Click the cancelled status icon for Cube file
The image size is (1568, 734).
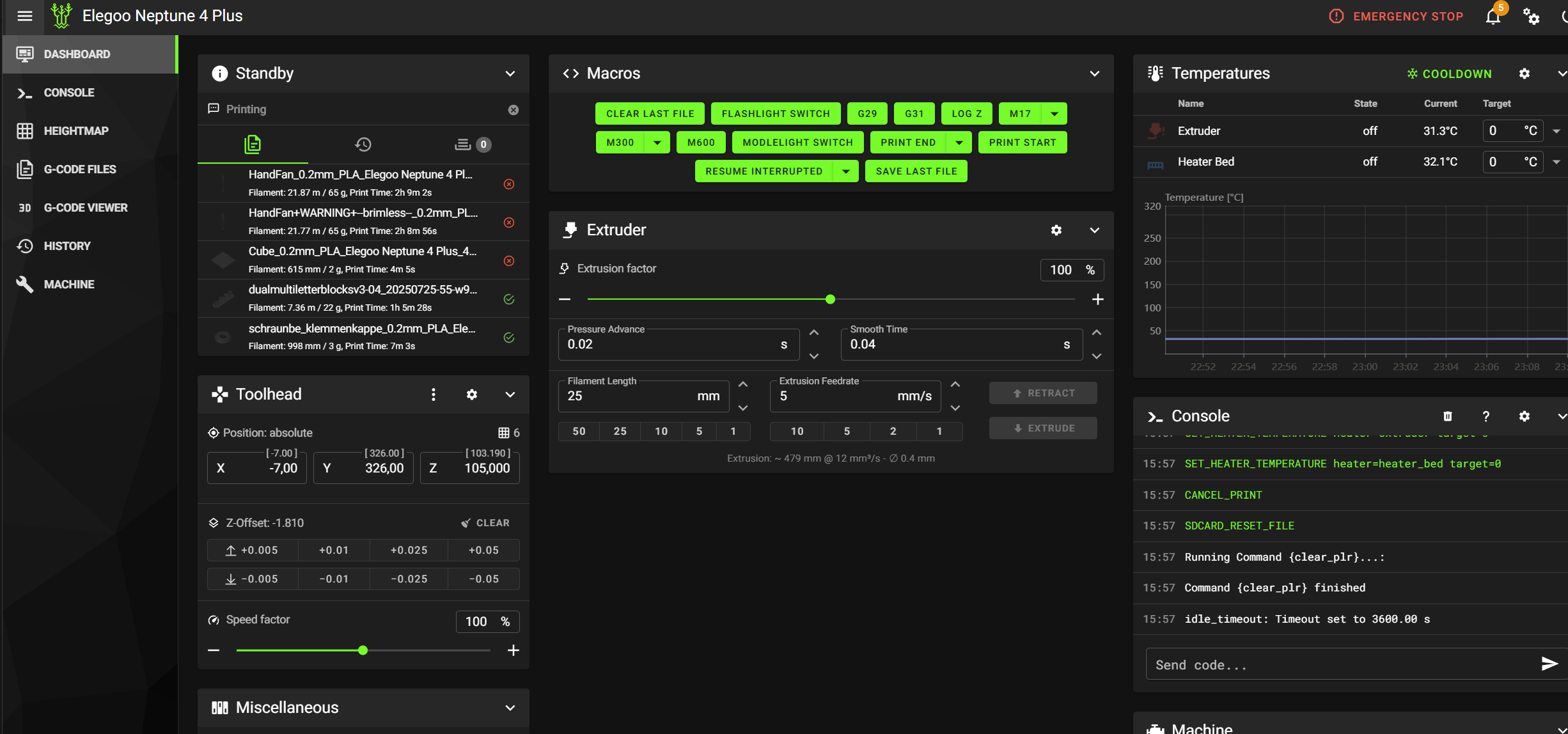point(509,261)
